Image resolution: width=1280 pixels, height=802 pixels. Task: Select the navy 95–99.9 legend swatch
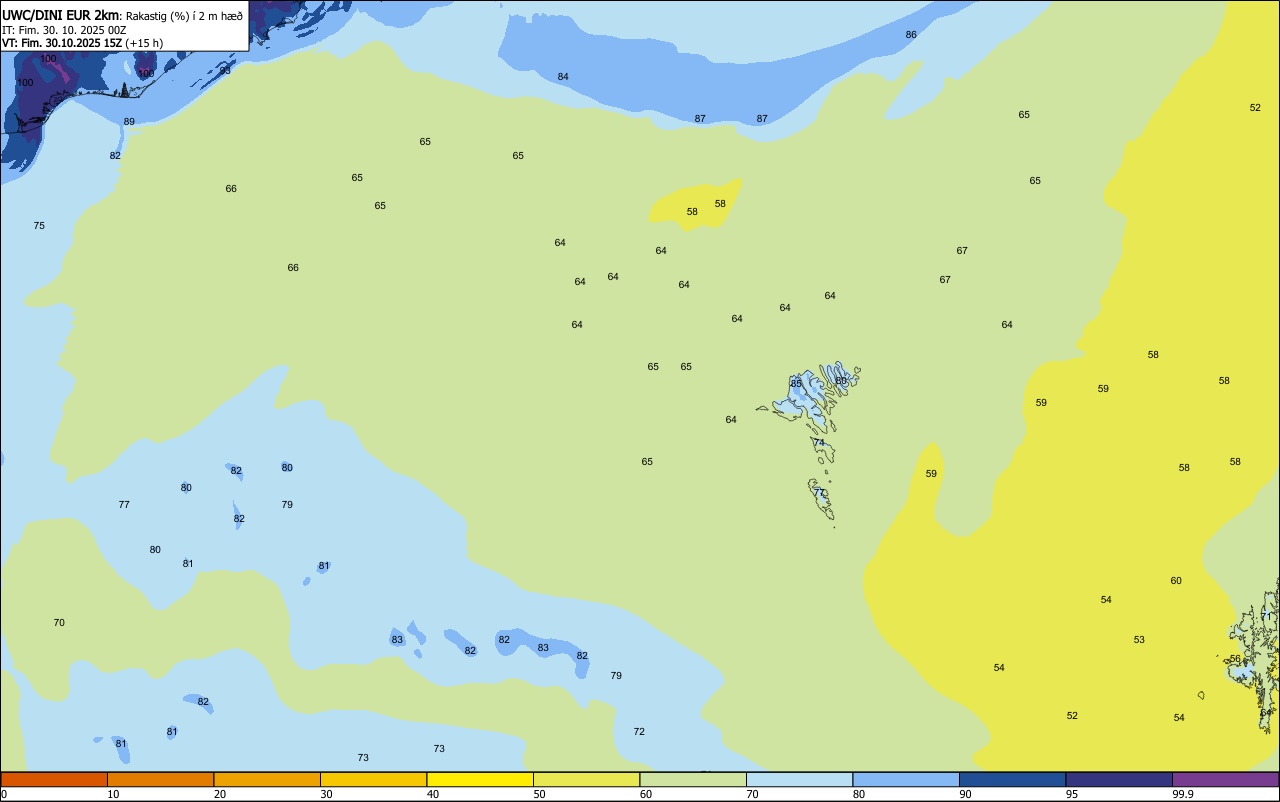coord(1119,779)
